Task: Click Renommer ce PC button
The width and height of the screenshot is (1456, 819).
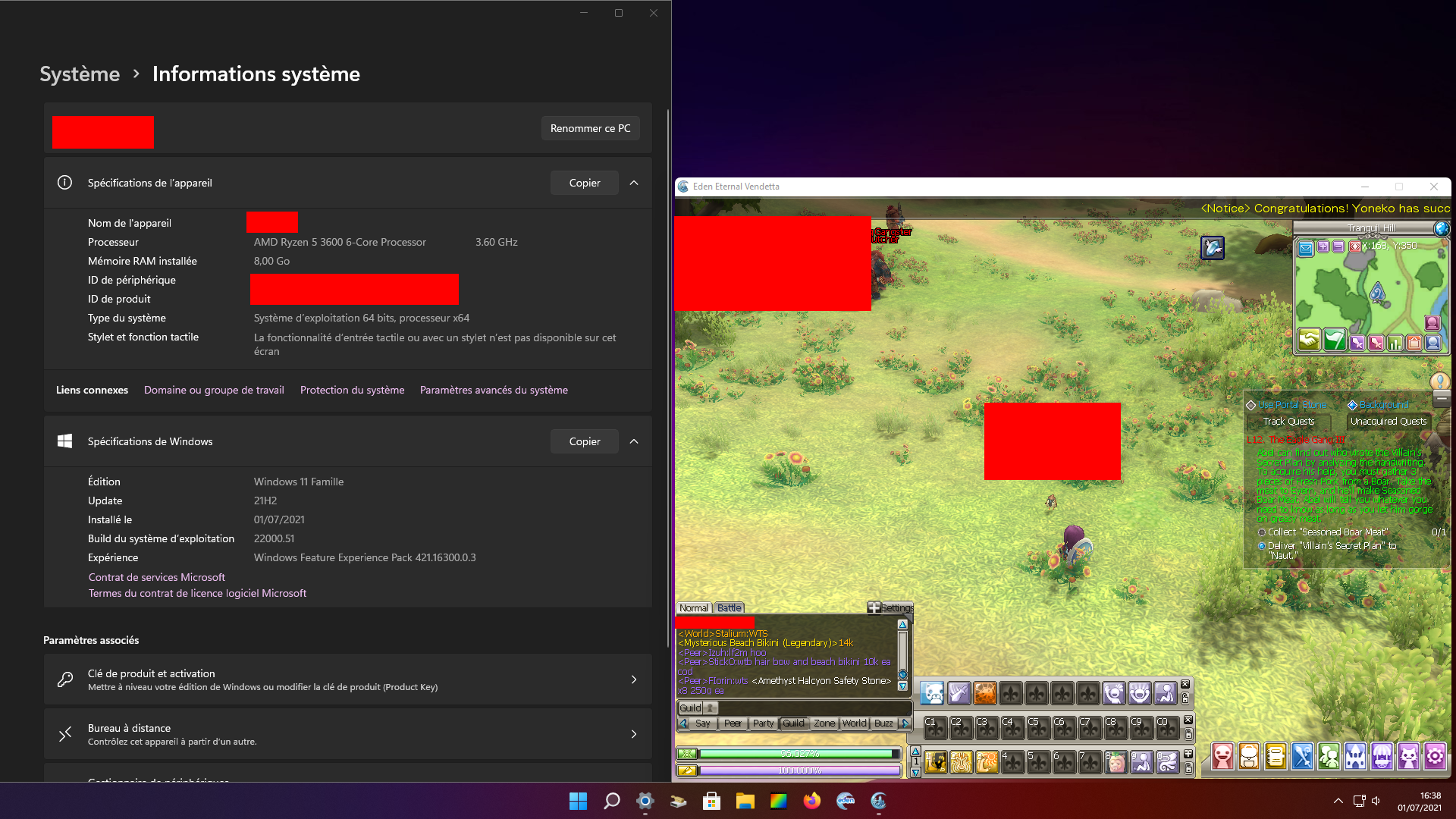Action: tap(590, 128)
